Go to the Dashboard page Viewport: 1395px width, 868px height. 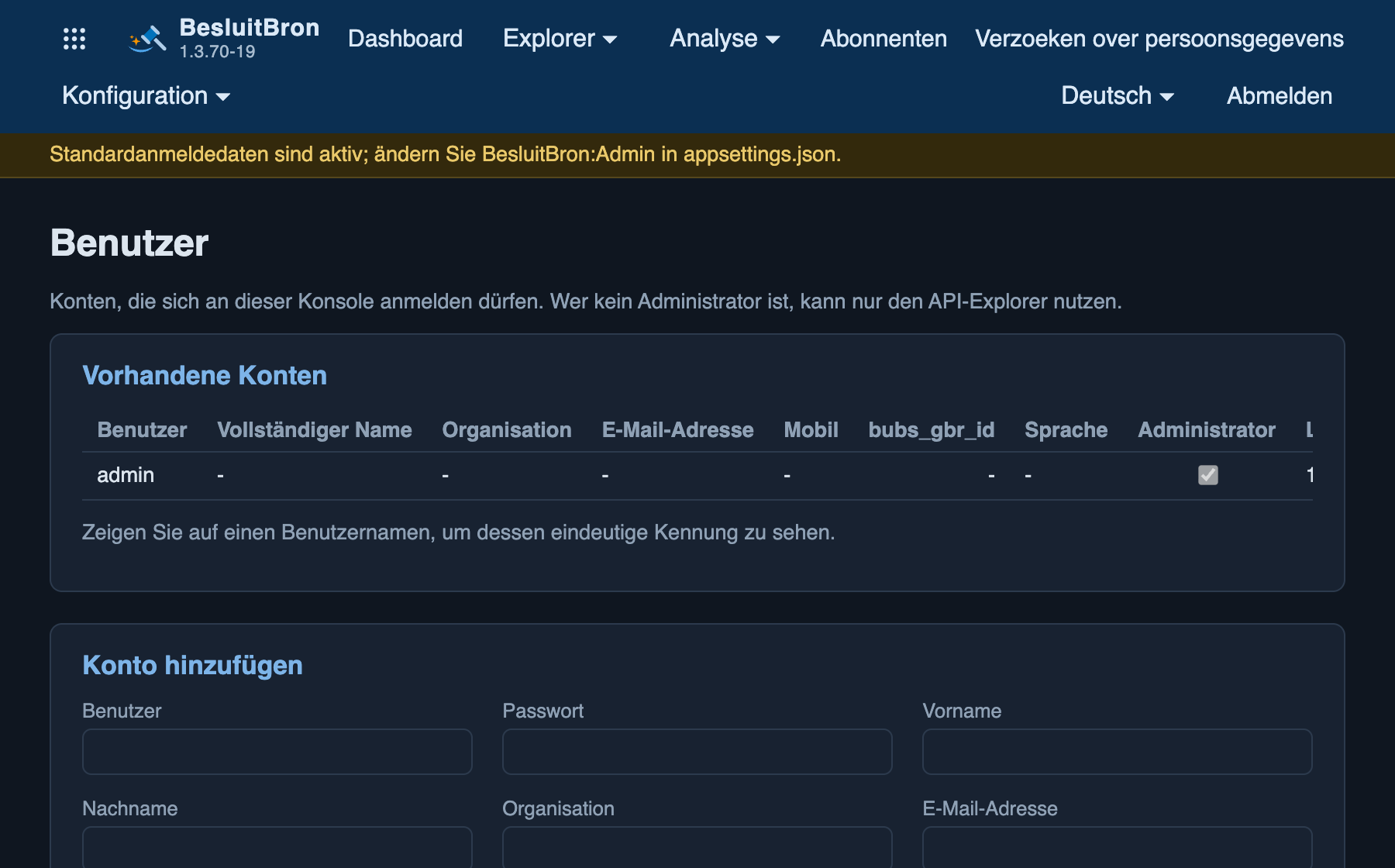[405, 39]
